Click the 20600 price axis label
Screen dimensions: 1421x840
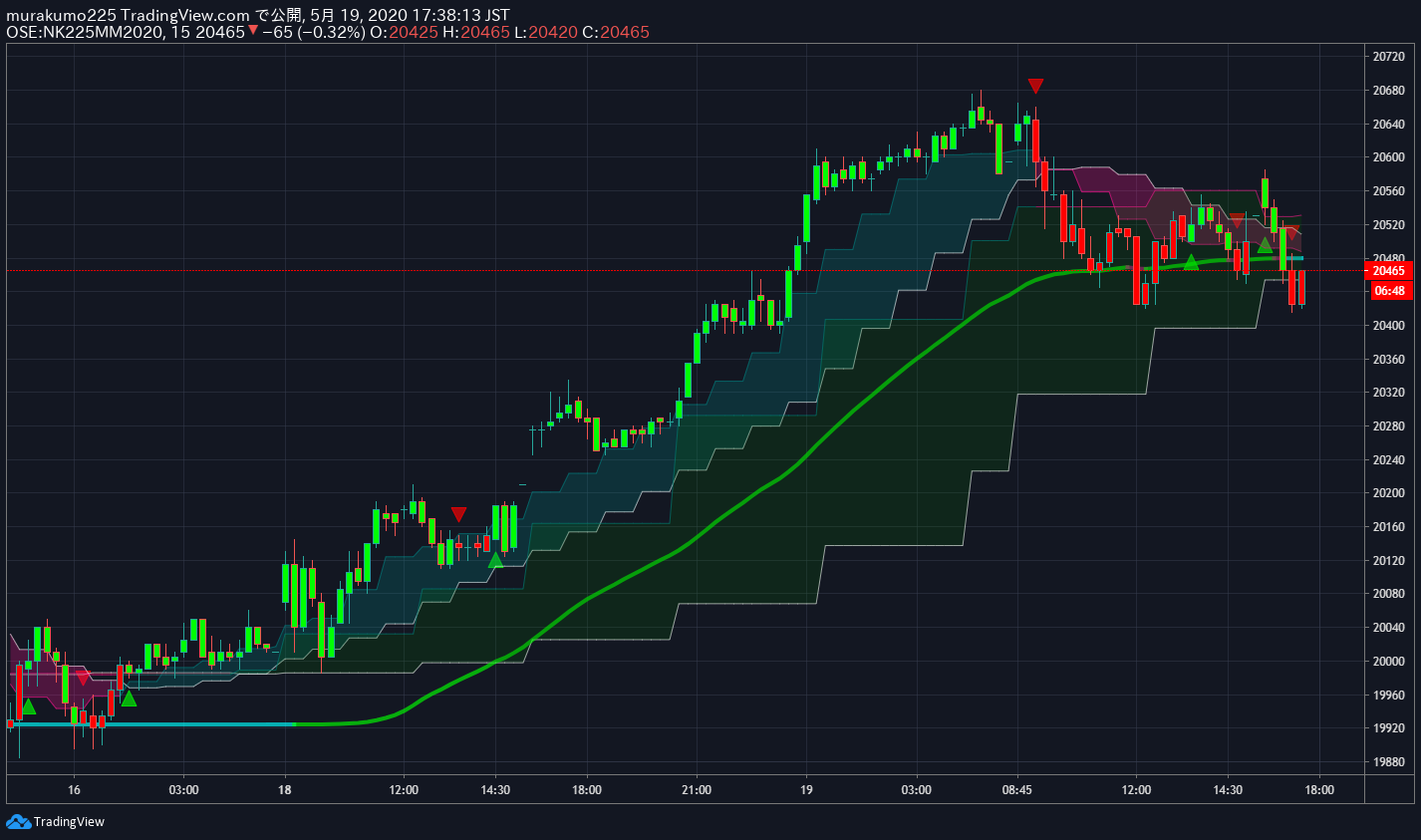pyautogui.click(x=1389, y=157)
